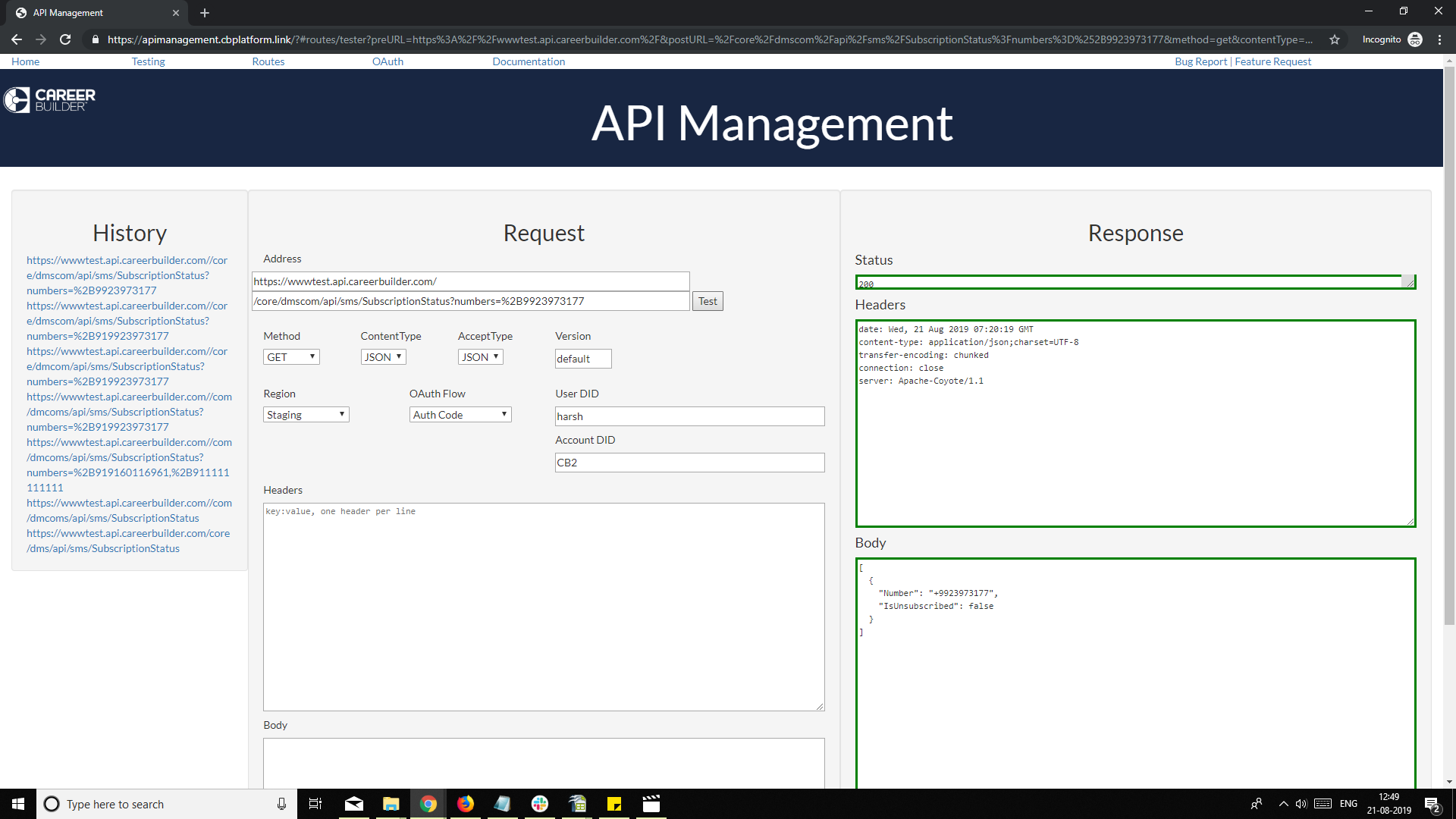Open the OAuth Flow Auth Code dropdown
This screenshot has height=819, width=1456.
460,415
